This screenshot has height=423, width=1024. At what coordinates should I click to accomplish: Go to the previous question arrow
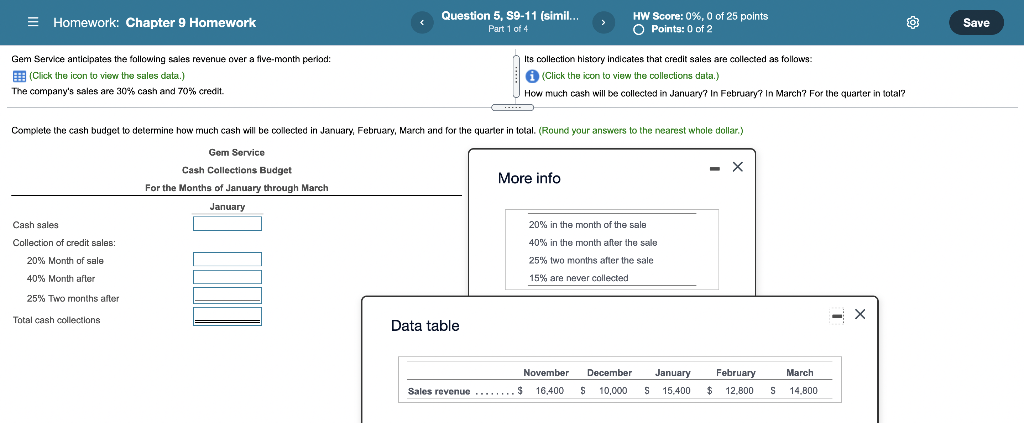422,23
